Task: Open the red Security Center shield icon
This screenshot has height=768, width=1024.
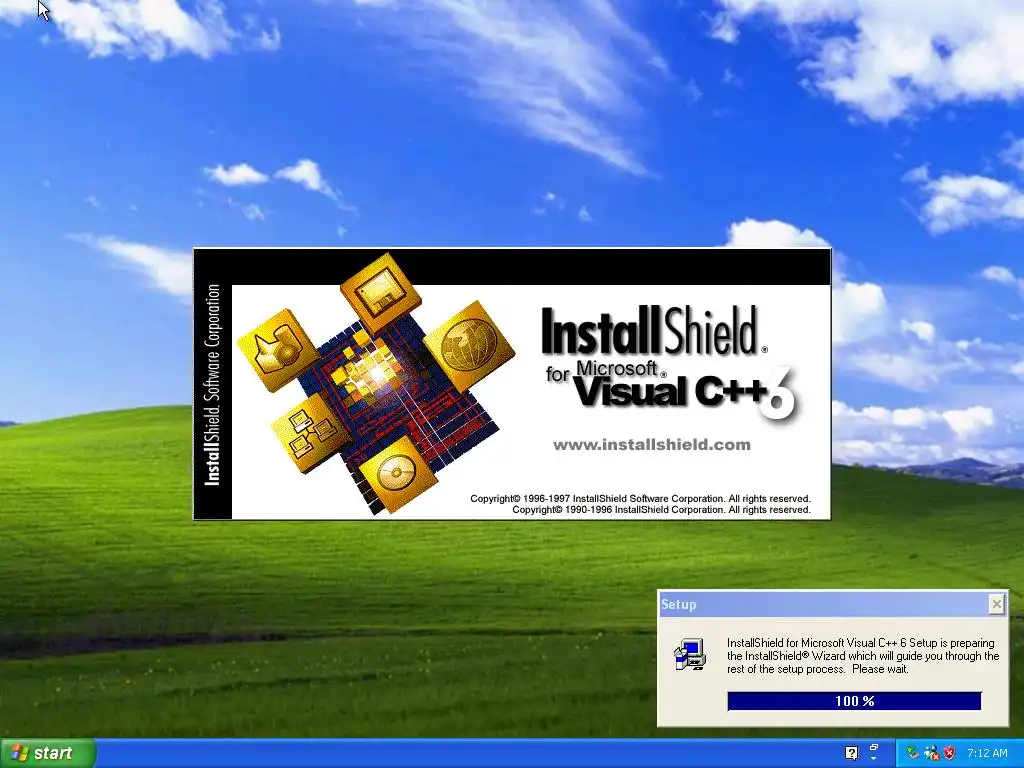Action: (x=949, y=753)
